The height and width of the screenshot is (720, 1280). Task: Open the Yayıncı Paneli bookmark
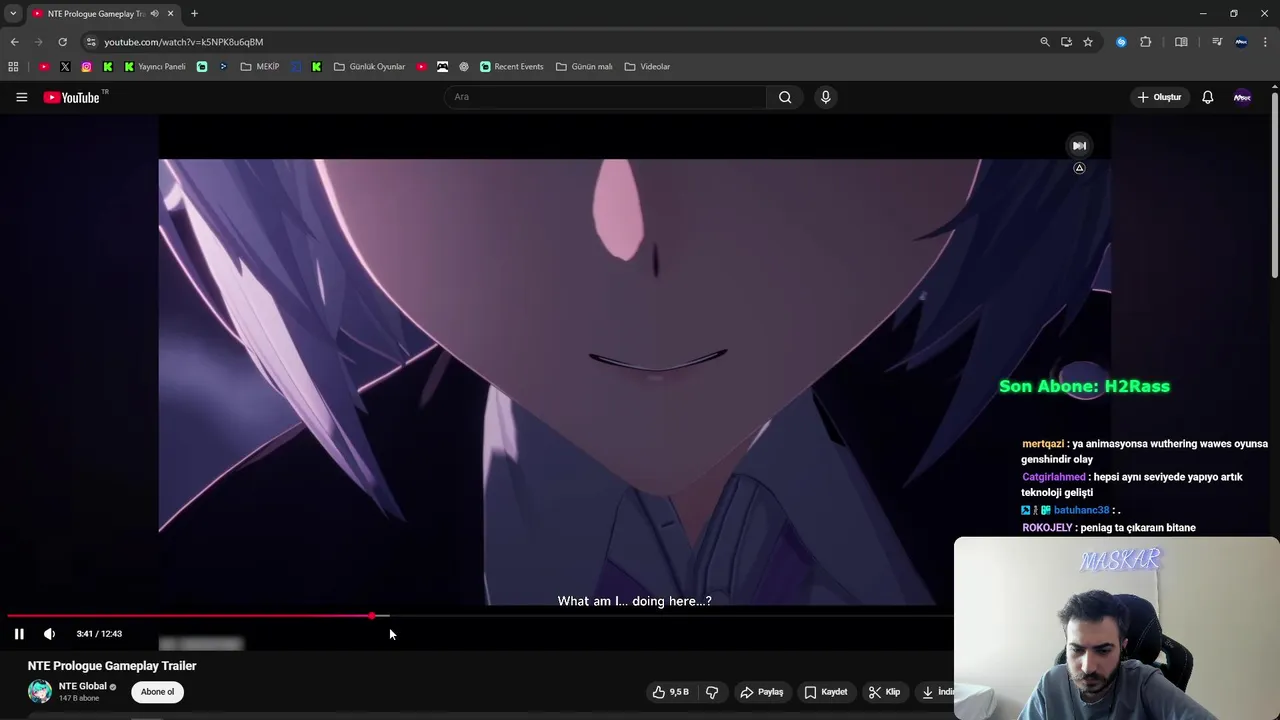pyautogui.click(x=155, y=67)
